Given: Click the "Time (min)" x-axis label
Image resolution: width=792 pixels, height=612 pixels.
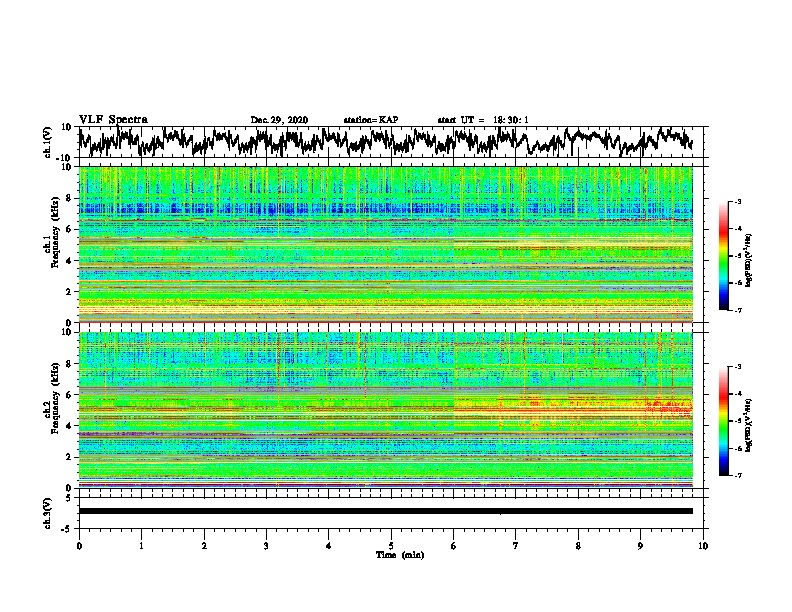Looking at the screenshot, I should 400,555.
